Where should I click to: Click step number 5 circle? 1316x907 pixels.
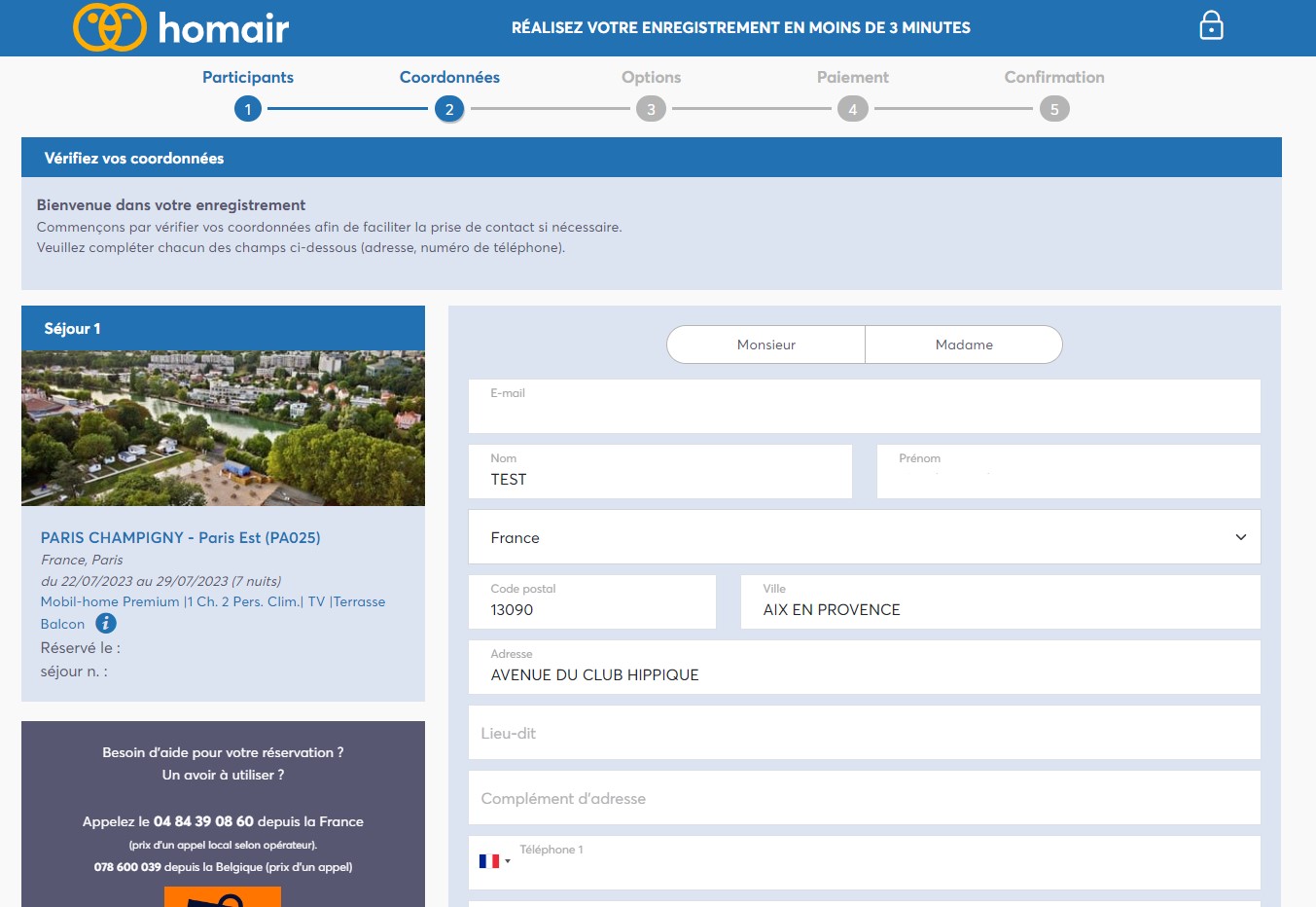(x=1054, y=109)
